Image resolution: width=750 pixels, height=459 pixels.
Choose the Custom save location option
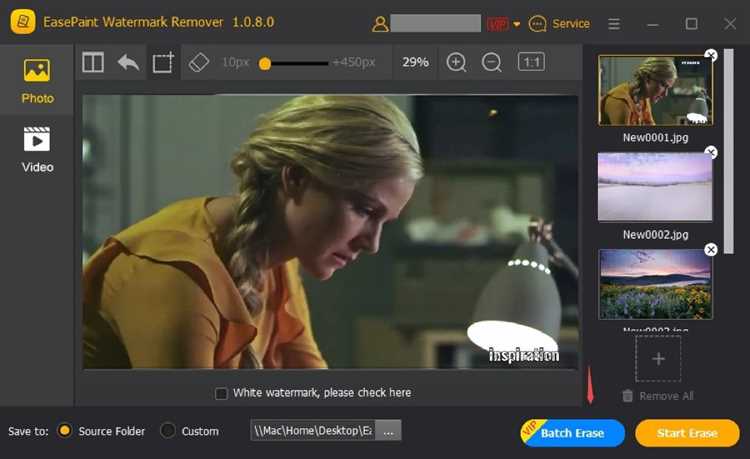[x=168, y=431]
